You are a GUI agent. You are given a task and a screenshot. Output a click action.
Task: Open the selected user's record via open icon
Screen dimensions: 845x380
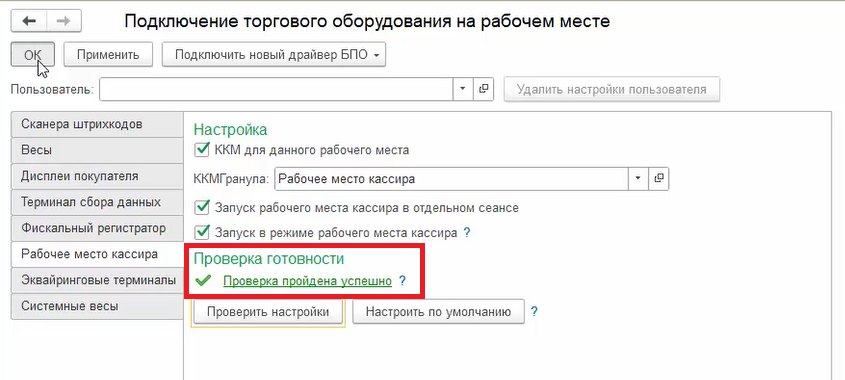[x=483, y=89]
